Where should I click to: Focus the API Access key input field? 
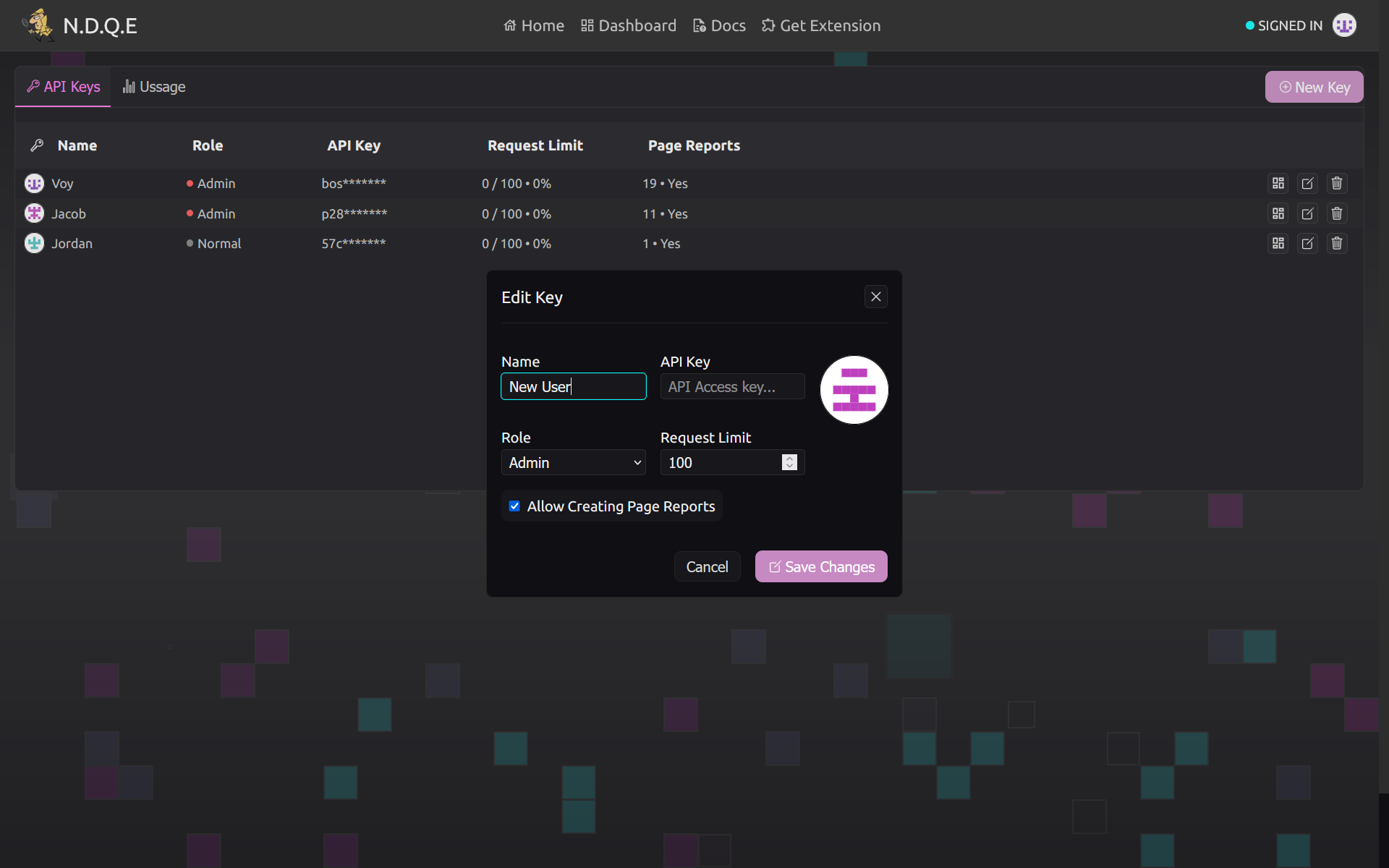pos(732,387)
